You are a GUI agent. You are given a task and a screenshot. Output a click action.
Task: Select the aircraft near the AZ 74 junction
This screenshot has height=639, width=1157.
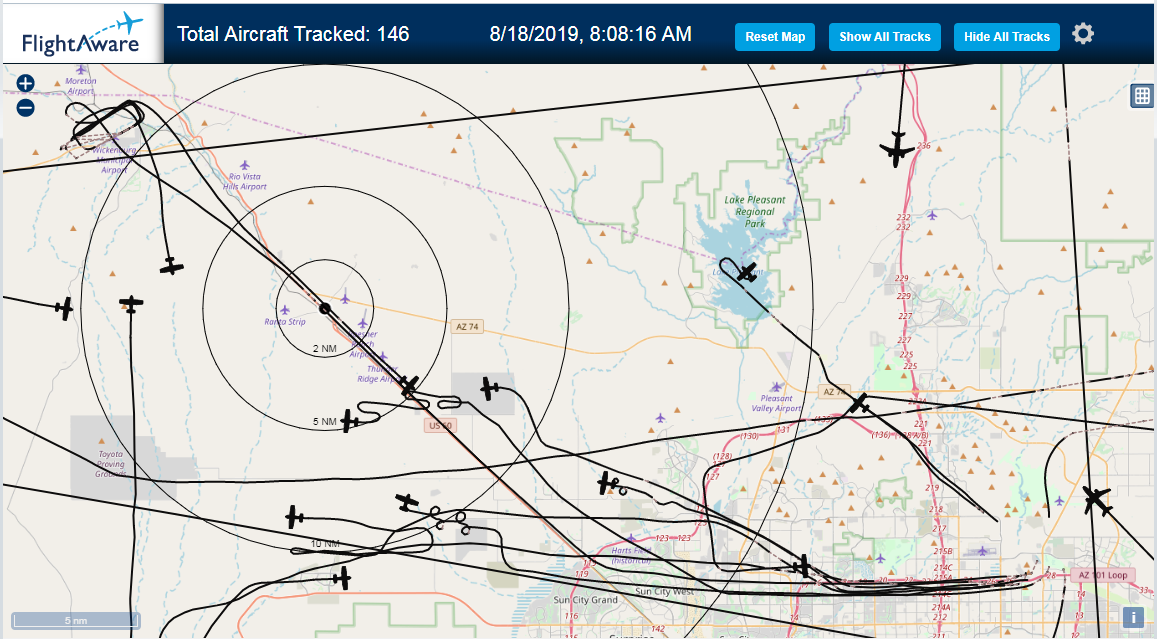click(859, 404)
